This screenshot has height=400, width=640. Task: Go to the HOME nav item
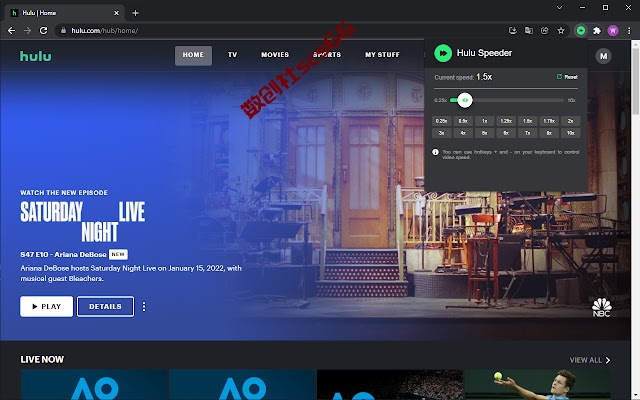193,55
